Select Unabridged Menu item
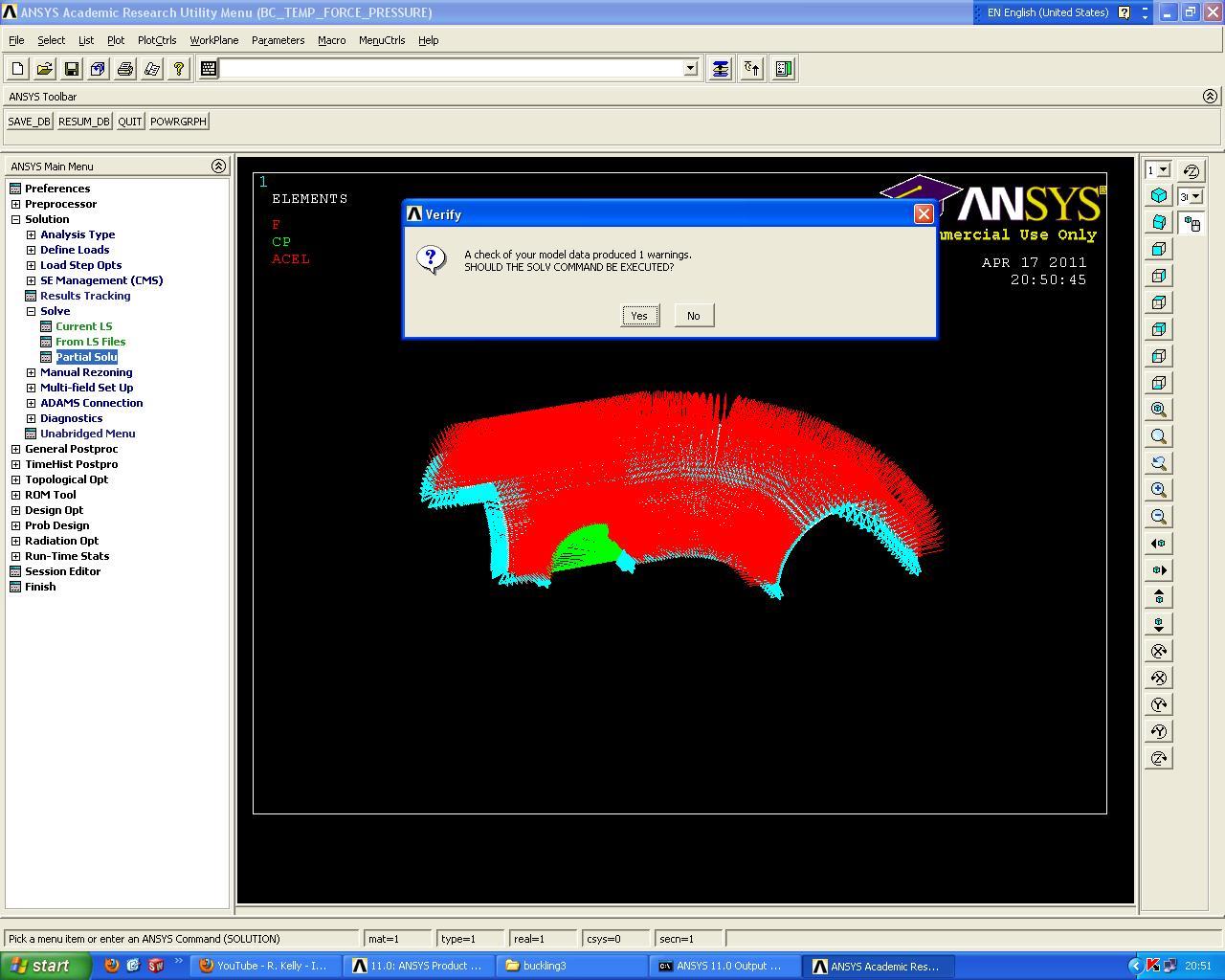The image size is (1225, 980). (87, 434)
